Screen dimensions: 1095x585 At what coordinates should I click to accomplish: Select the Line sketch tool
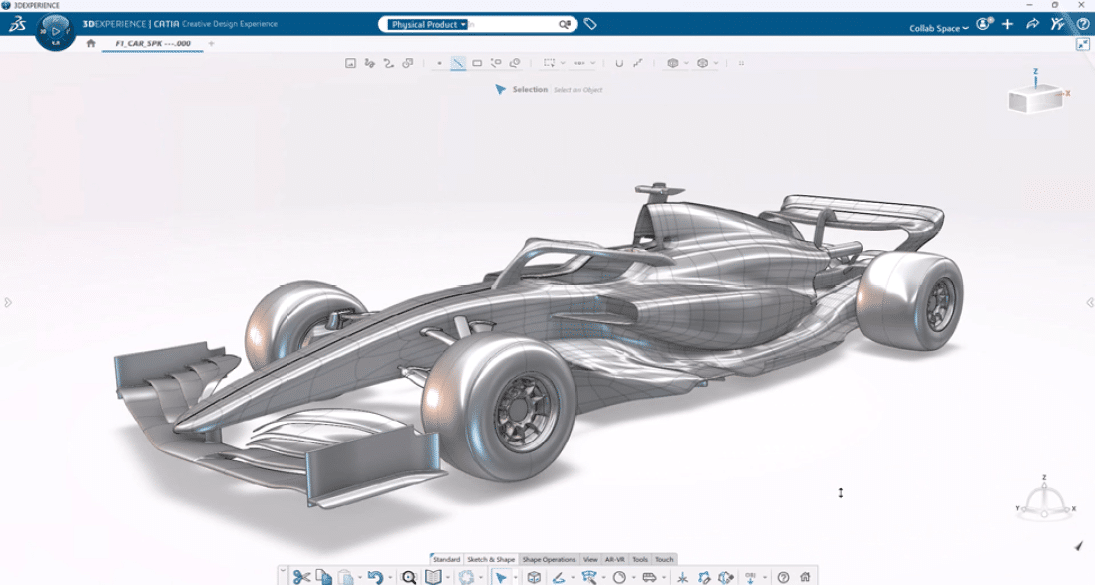tap(457, 63)
